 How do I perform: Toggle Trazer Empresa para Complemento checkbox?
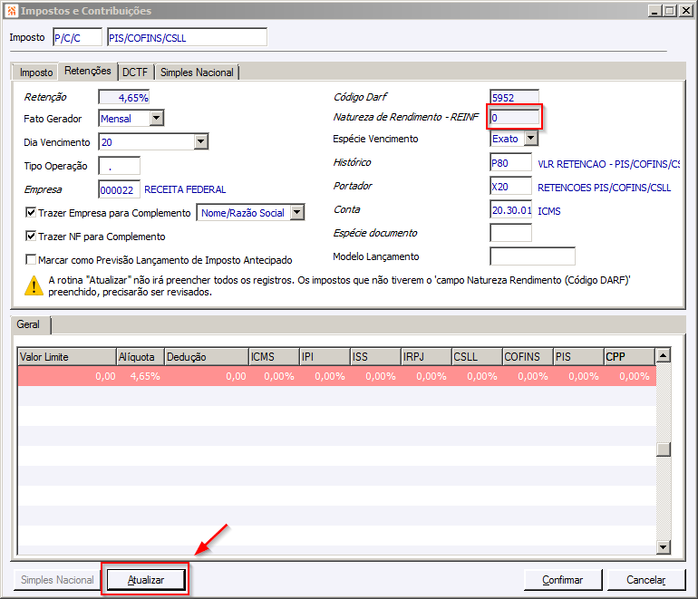tap(31, 213)
